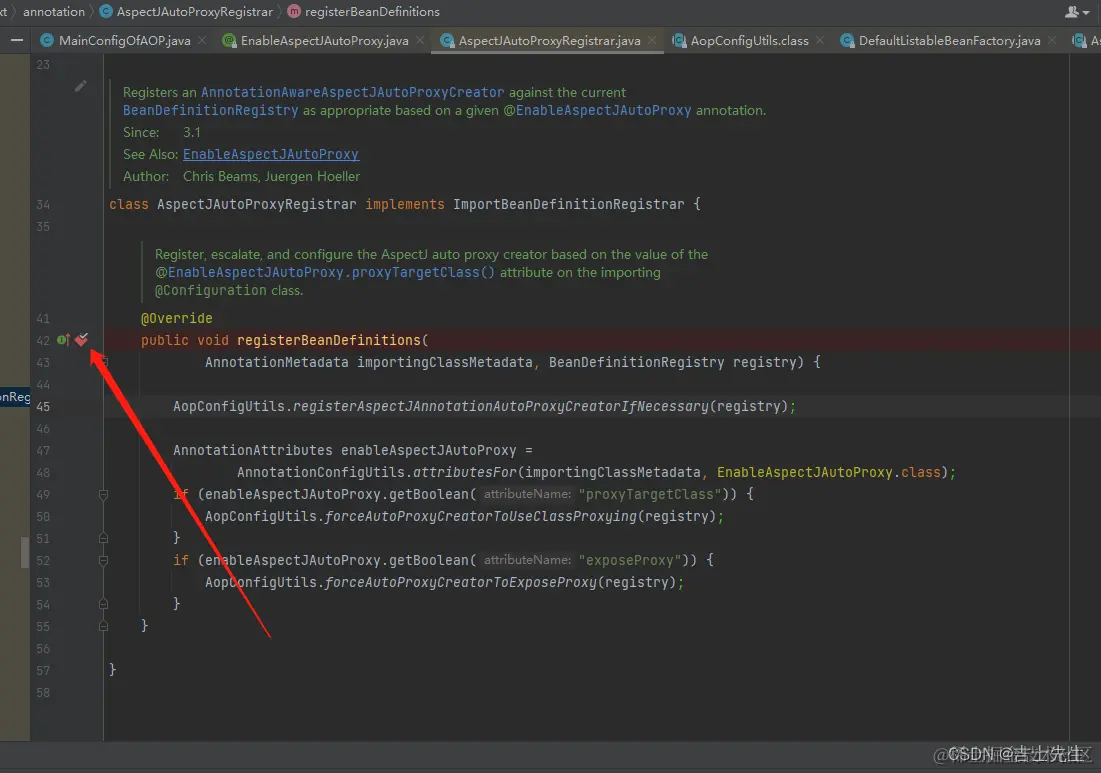This screenshot has width=1101, height=773.
Task: Click ImportBeanDefinitionRegistrar in class declaration
Action: [569, 204]
